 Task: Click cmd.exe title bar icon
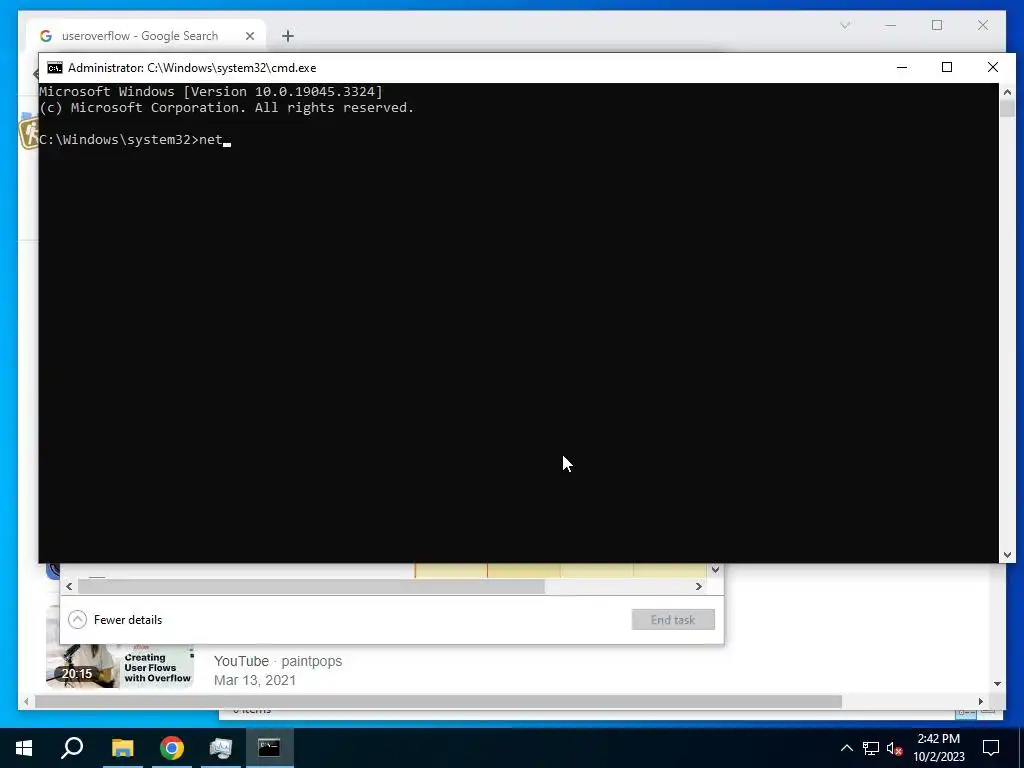pyautogui.click(x=55, y=68)
